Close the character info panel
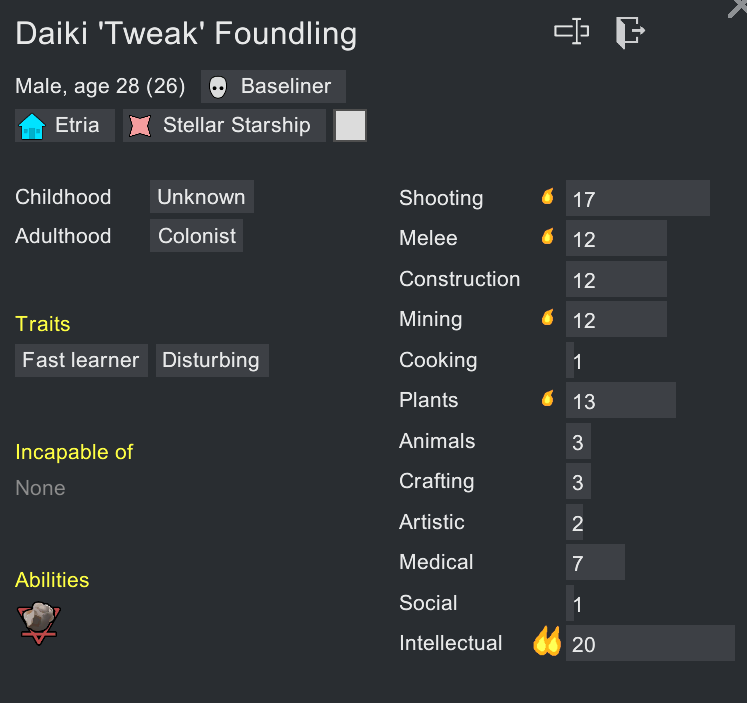This screenshot has width=747, height=703. click(x=738, y=7)
